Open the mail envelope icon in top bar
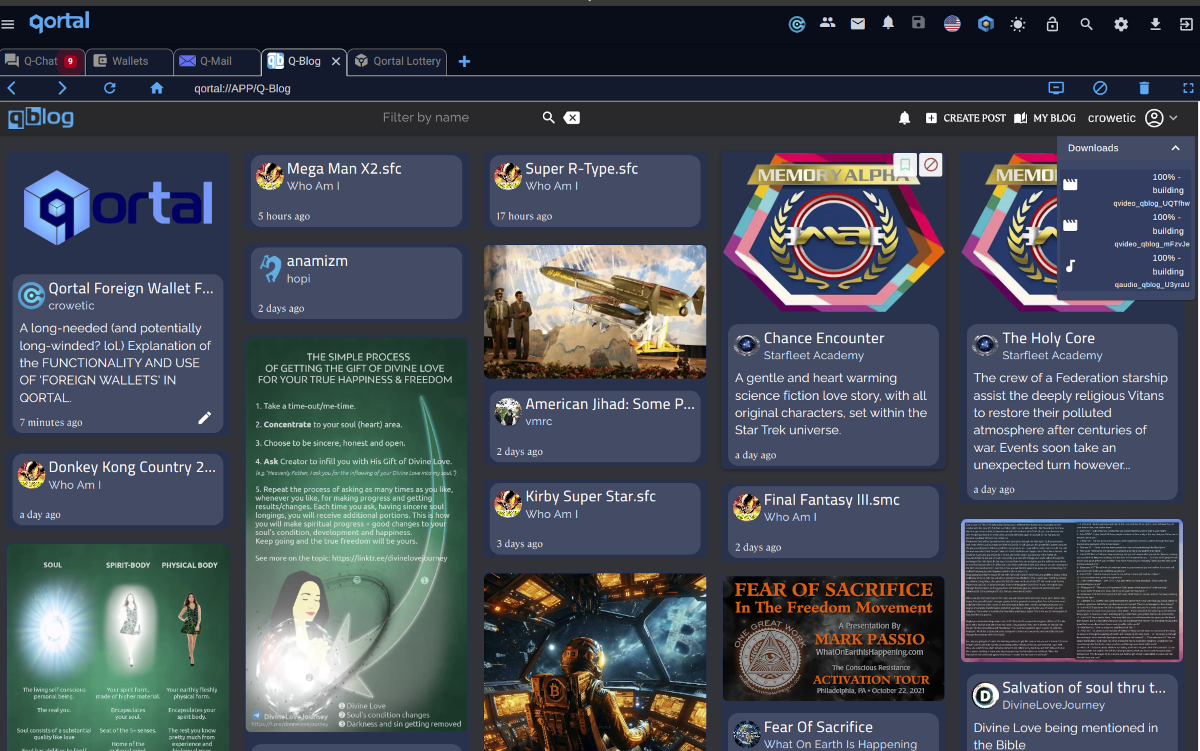The image size is (1200, 751). [858, 23]
